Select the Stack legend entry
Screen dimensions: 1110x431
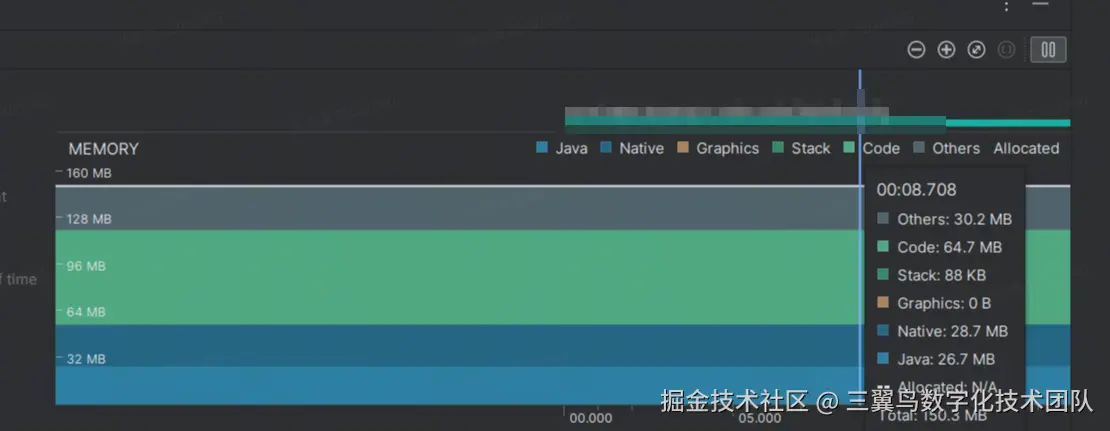801,148
